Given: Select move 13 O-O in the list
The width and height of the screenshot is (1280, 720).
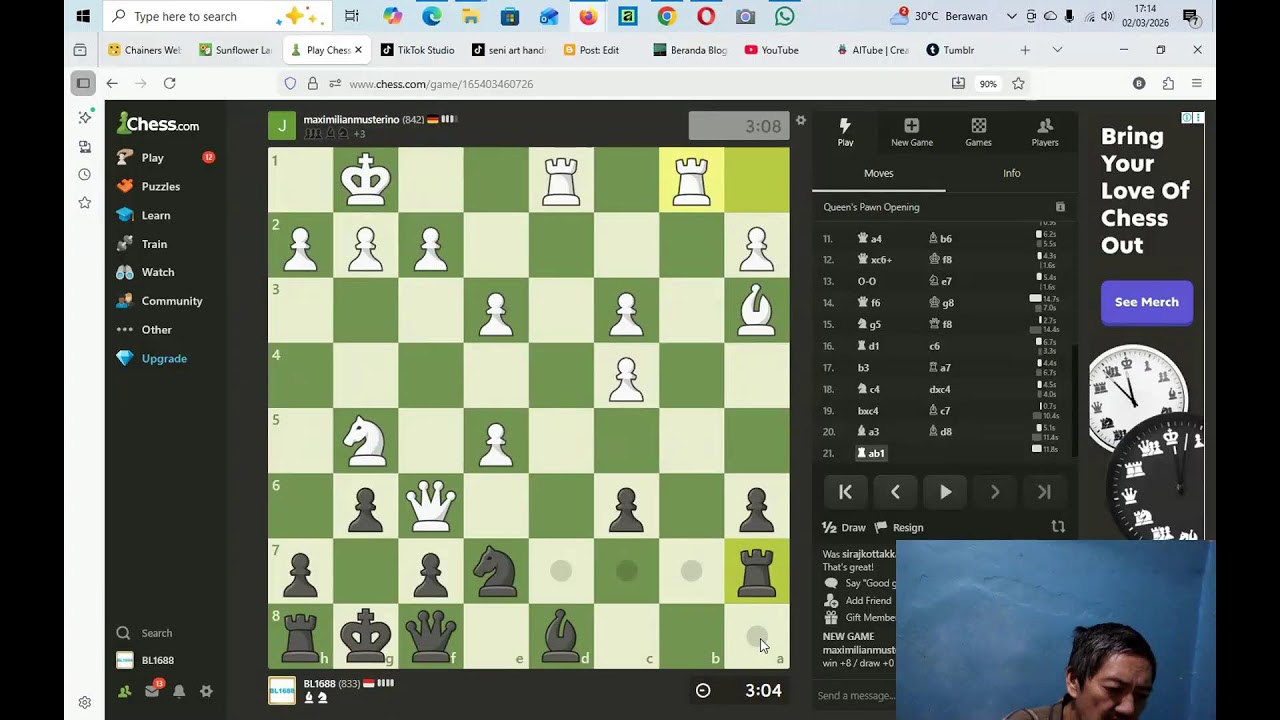Looking at the screenshot, I should click(x=866, y=281).
